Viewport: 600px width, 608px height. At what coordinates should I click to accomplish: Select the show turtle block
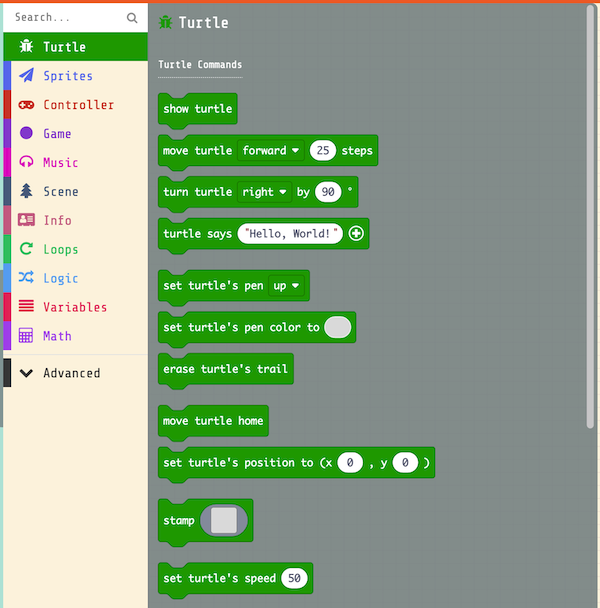click(x=197, y=109)
